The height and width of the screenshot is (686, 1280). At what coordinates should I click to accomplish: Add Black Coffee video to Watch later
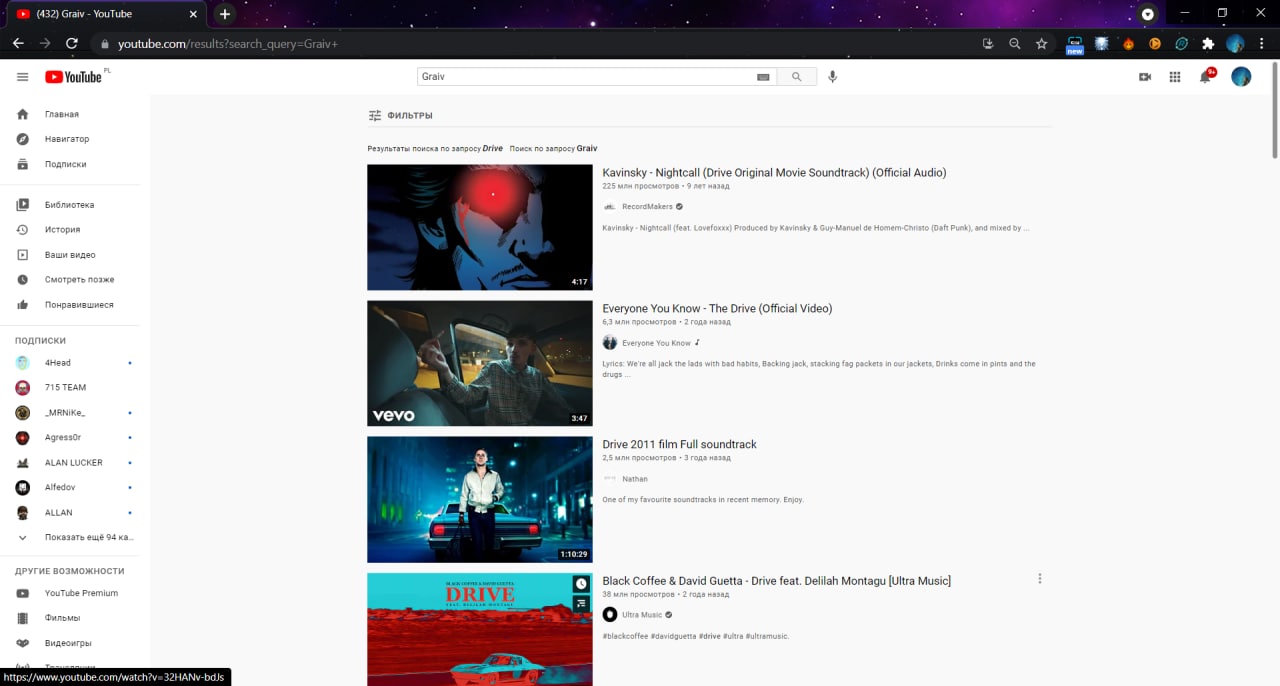(581, 584)
